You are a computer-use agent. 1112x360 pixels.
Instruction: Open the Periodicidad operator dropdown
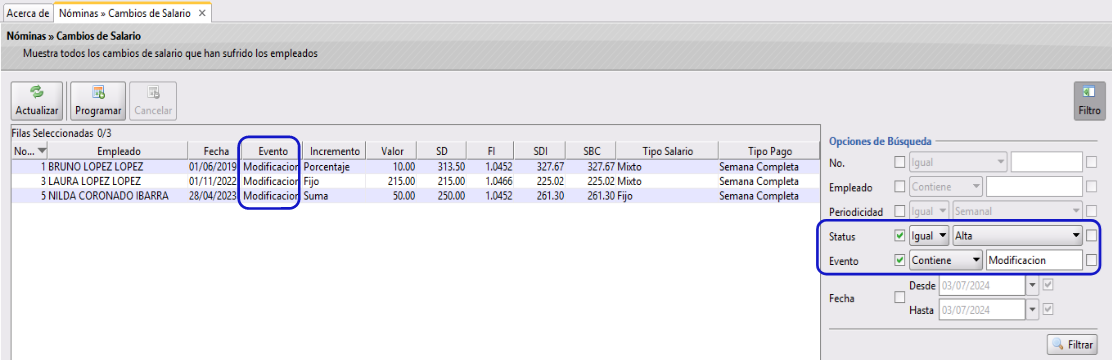[x=929, y=210]
